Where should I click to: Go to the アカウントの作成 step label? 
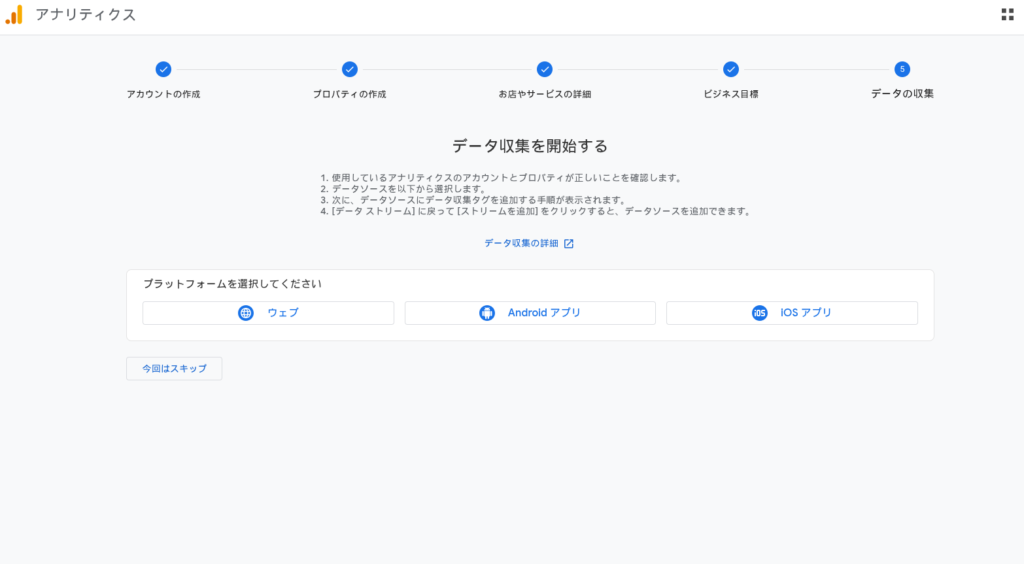pos(163,94)
